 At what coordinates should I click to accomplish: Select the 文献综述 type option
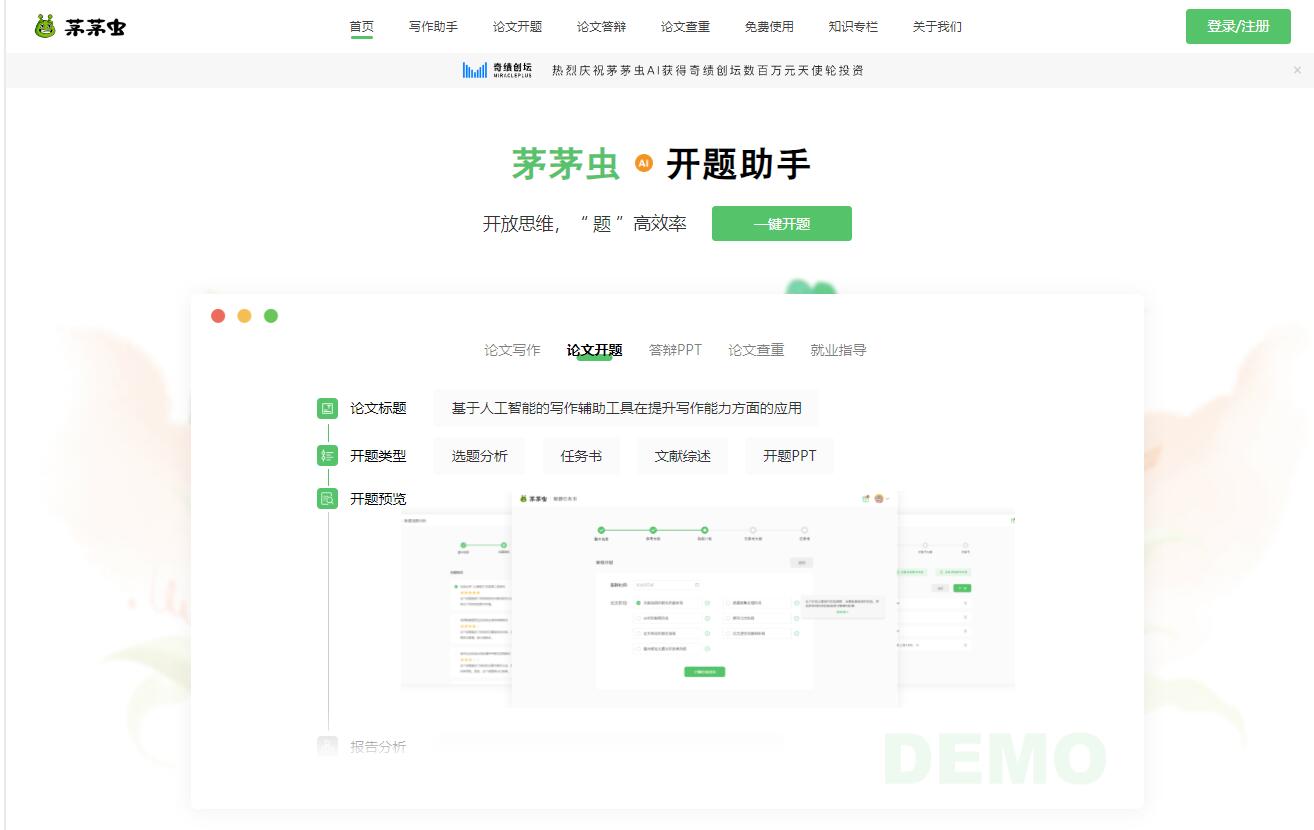click(683, 456)
